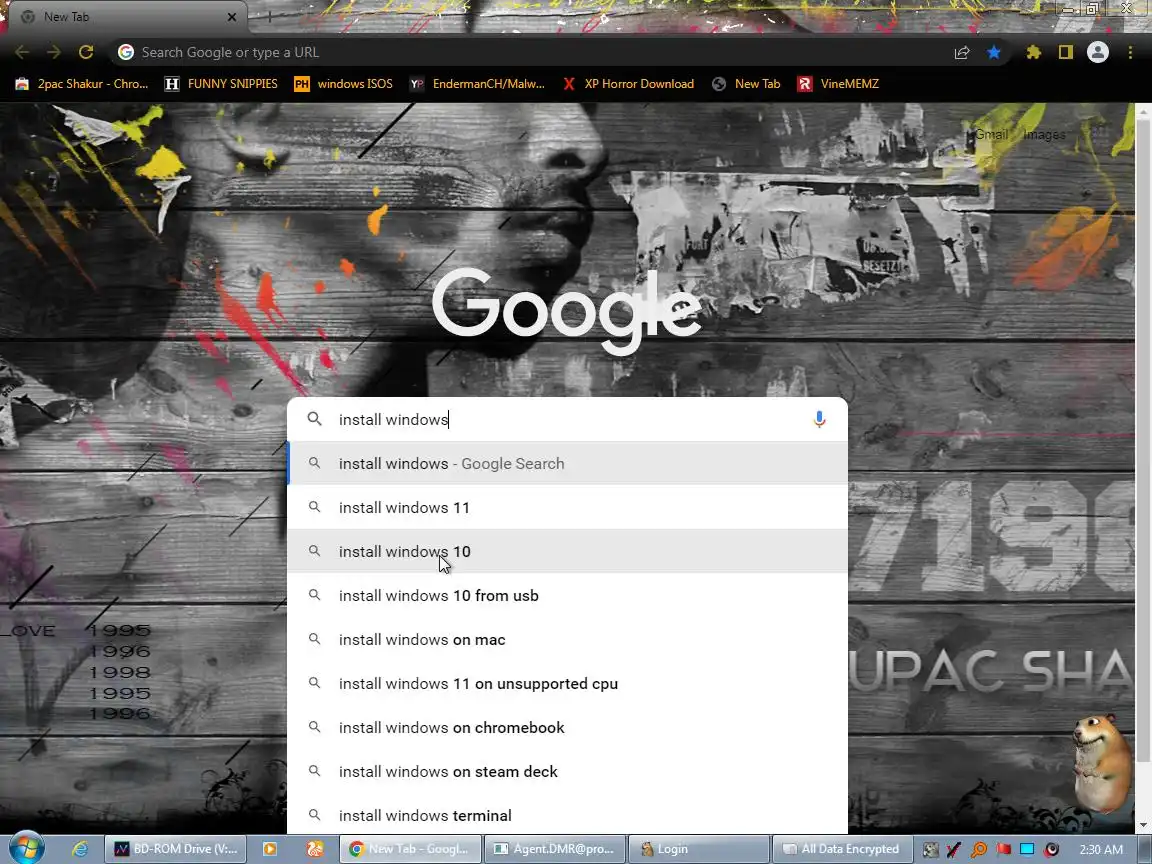Choose the install windows 10 suggestion
The width and height of the screenshot is (1152, 864).
click(x=567, y=552)
